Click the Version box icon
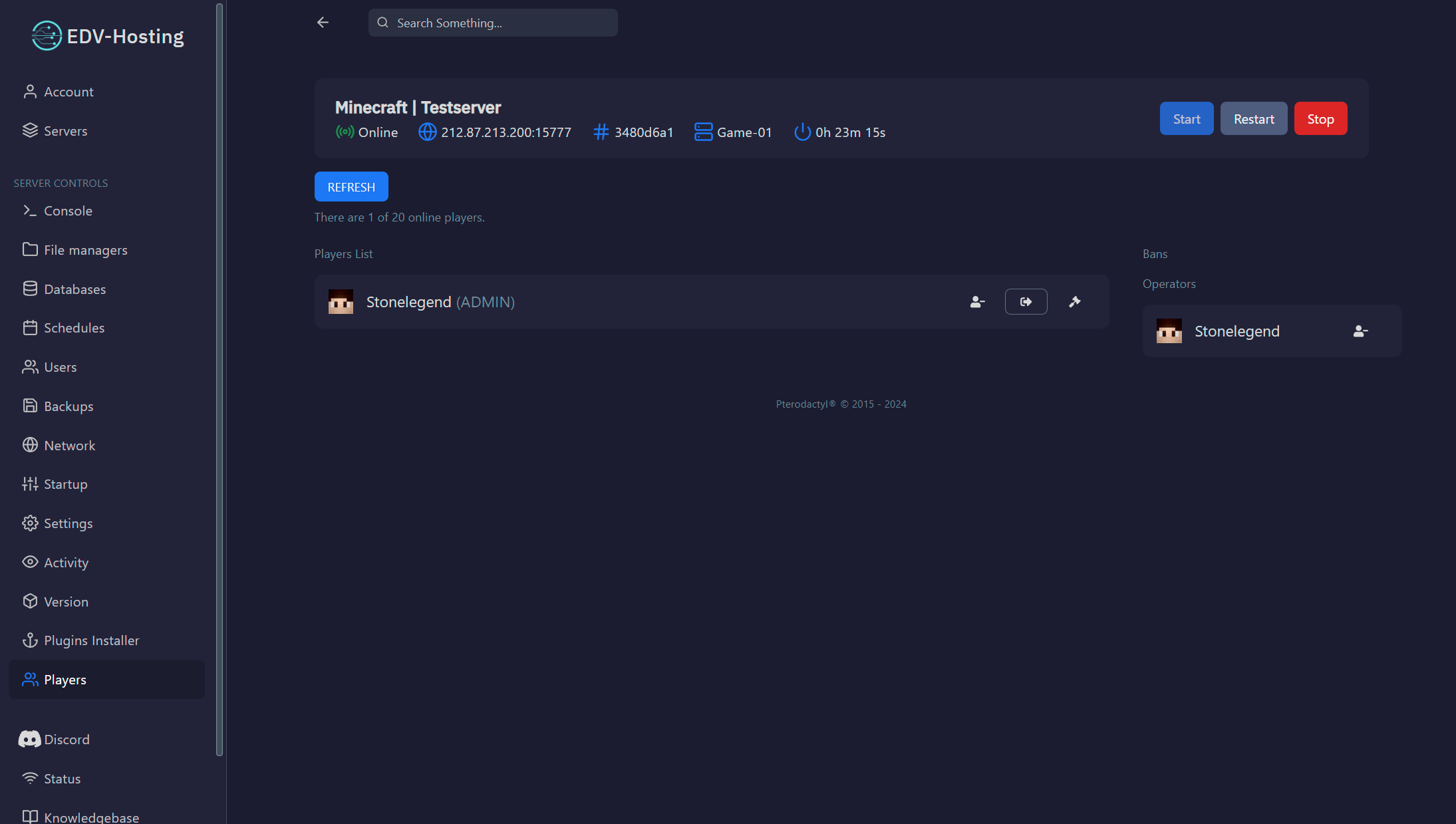The image size is (1456, 824). (30, 601)
